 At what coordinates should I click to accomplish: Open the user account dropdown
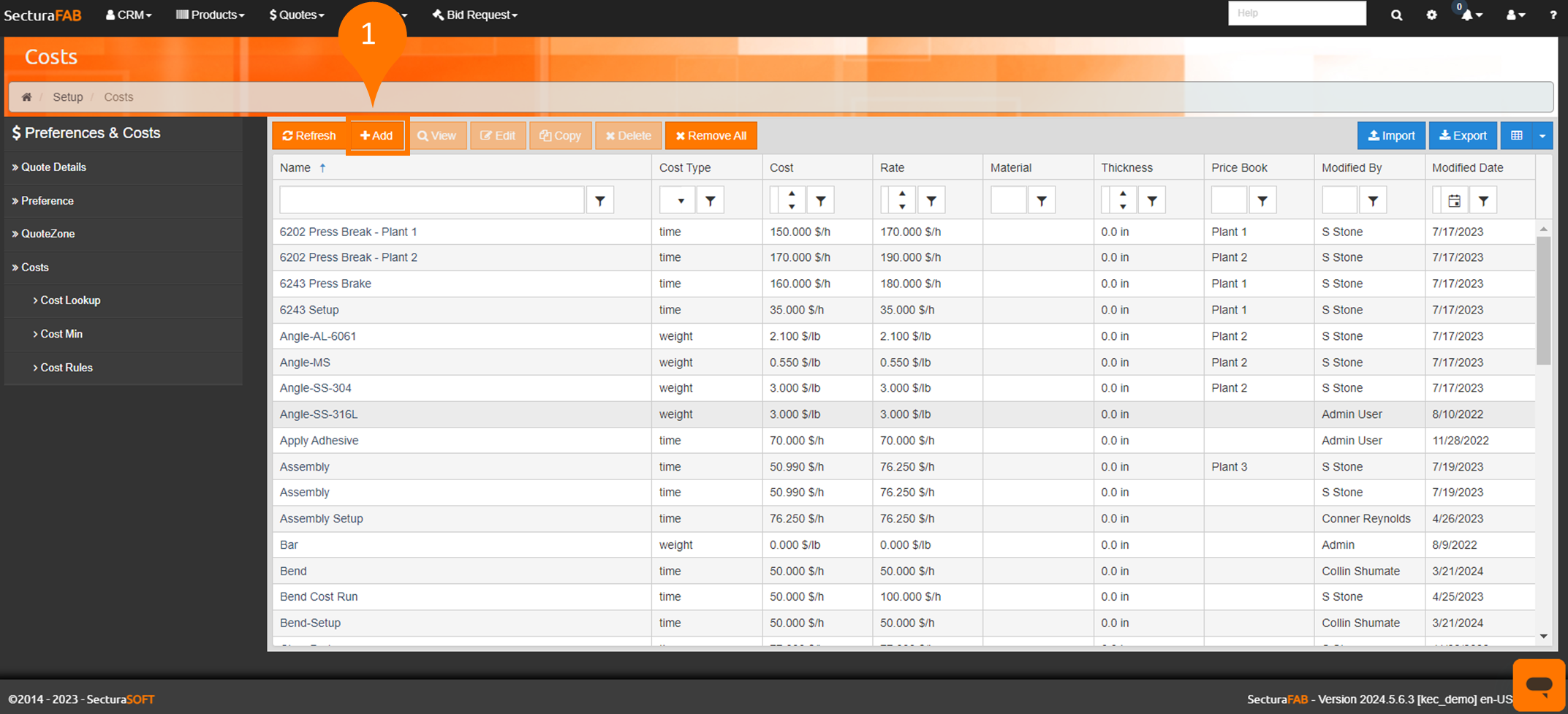[x=1515, y=15]
